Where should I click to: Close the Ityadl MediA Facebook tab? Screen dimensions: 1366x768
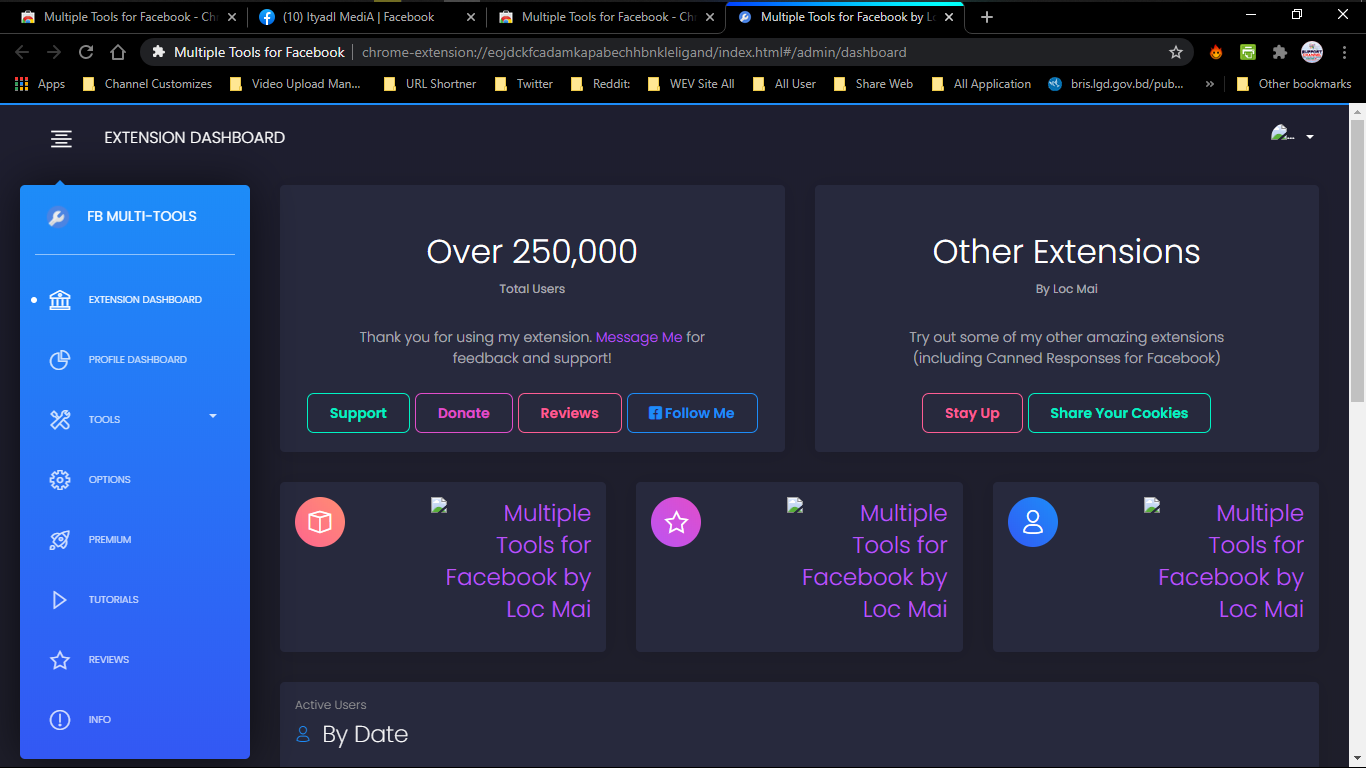click(471, 17)
